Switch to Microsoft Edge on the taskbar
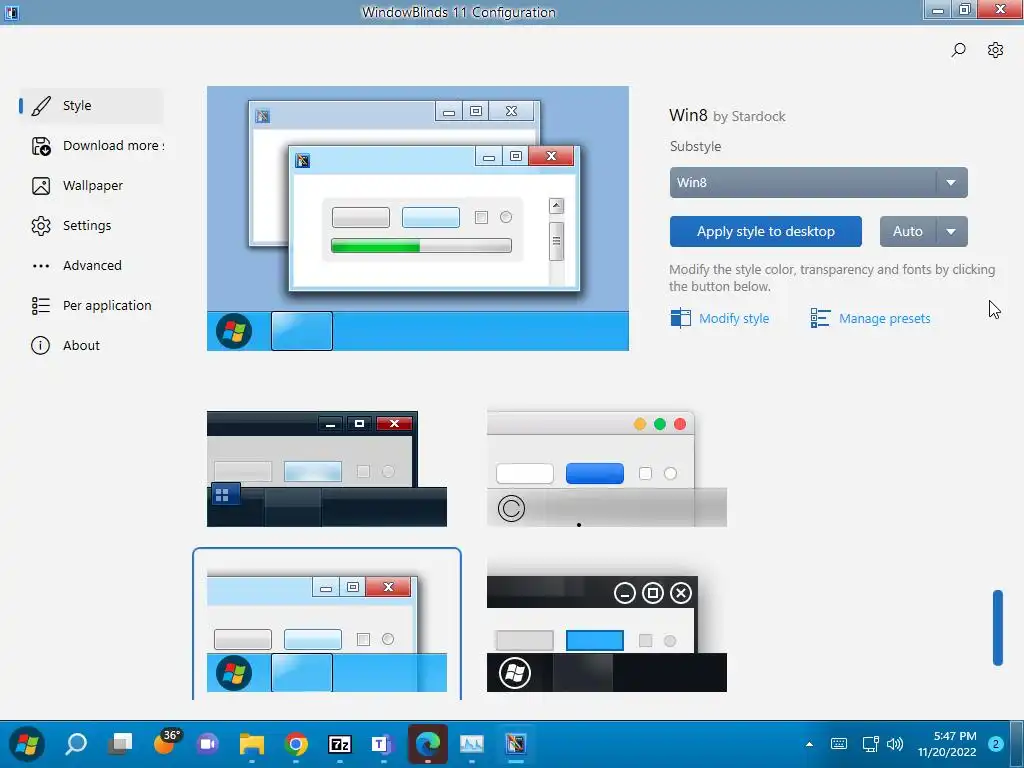The image size is (1024, 768). click(x=428, y=744)
